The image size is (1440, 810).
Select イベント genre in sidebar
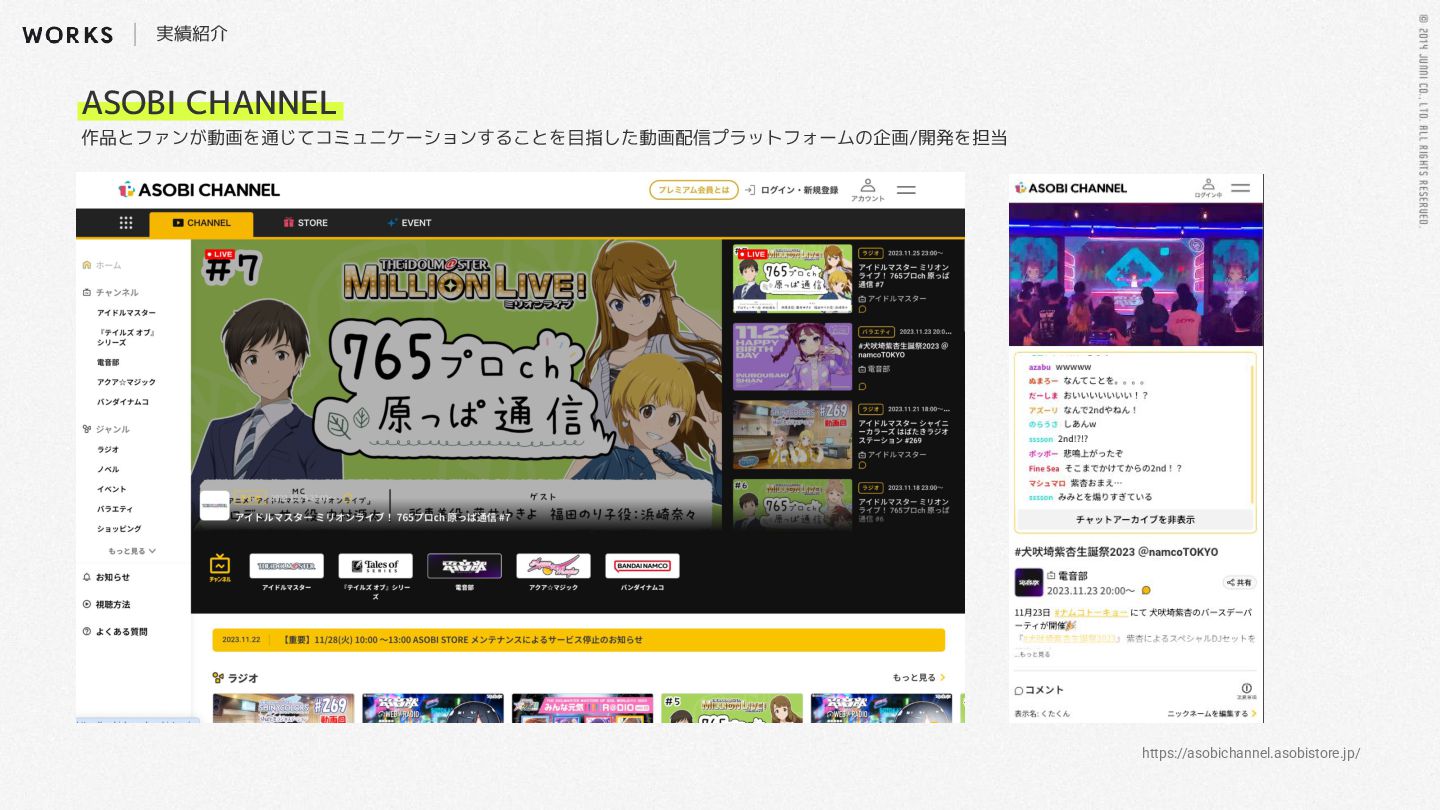click(112, 489)
